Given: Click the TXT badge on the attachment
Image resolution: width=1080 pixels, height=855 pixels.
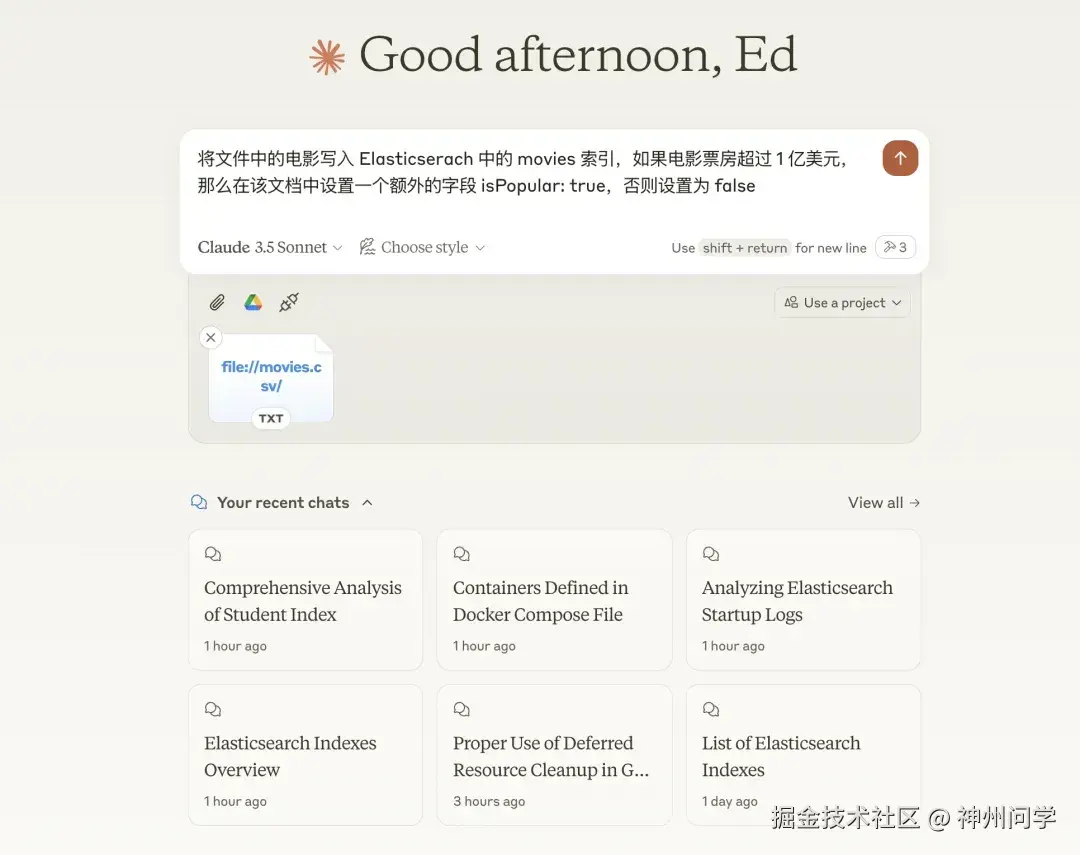Looking at the screenshot, I should pyautogui.click(x=271, y=418).
